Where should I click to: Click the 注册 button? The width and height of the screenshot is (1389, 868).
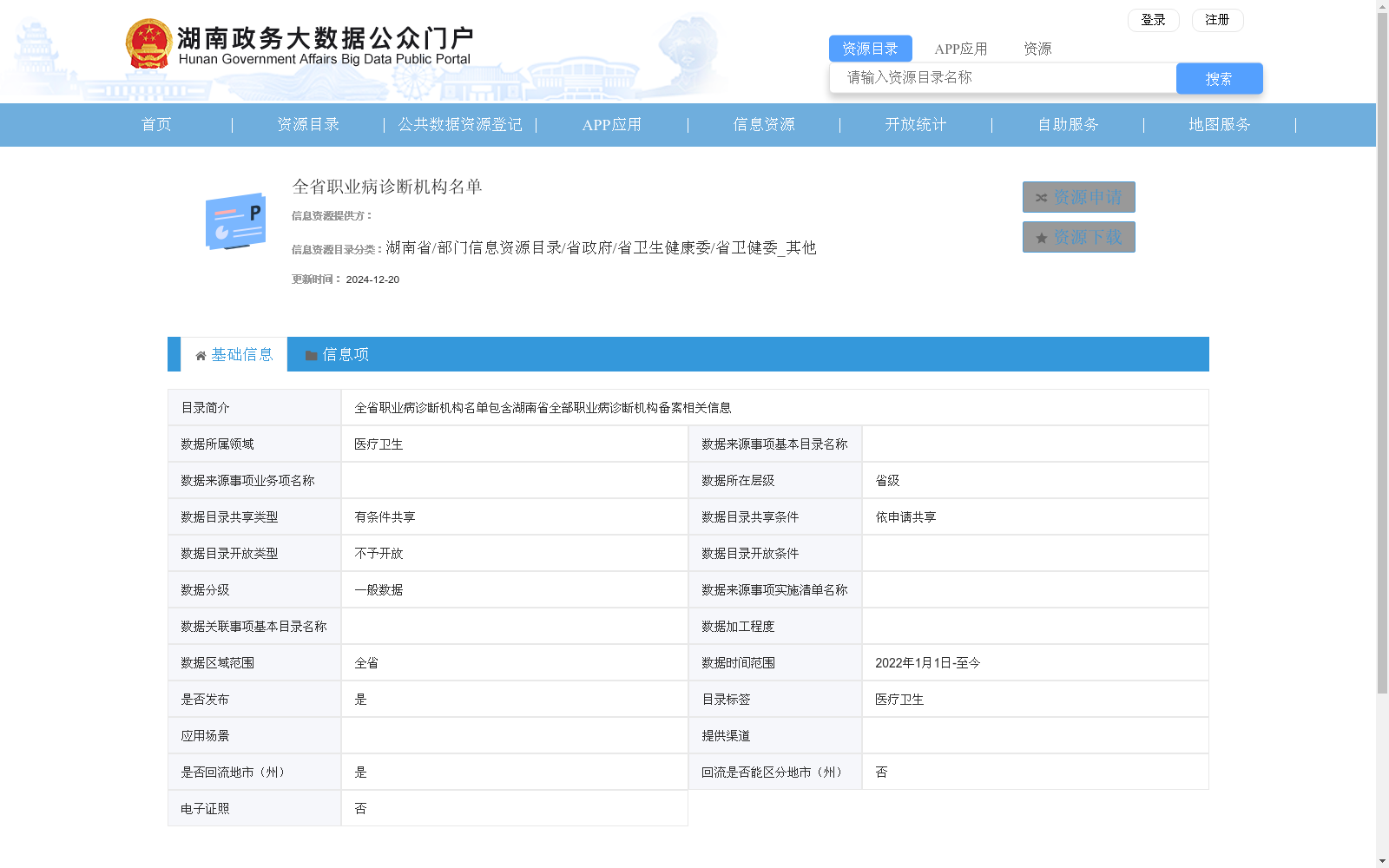coord(1217,20)
